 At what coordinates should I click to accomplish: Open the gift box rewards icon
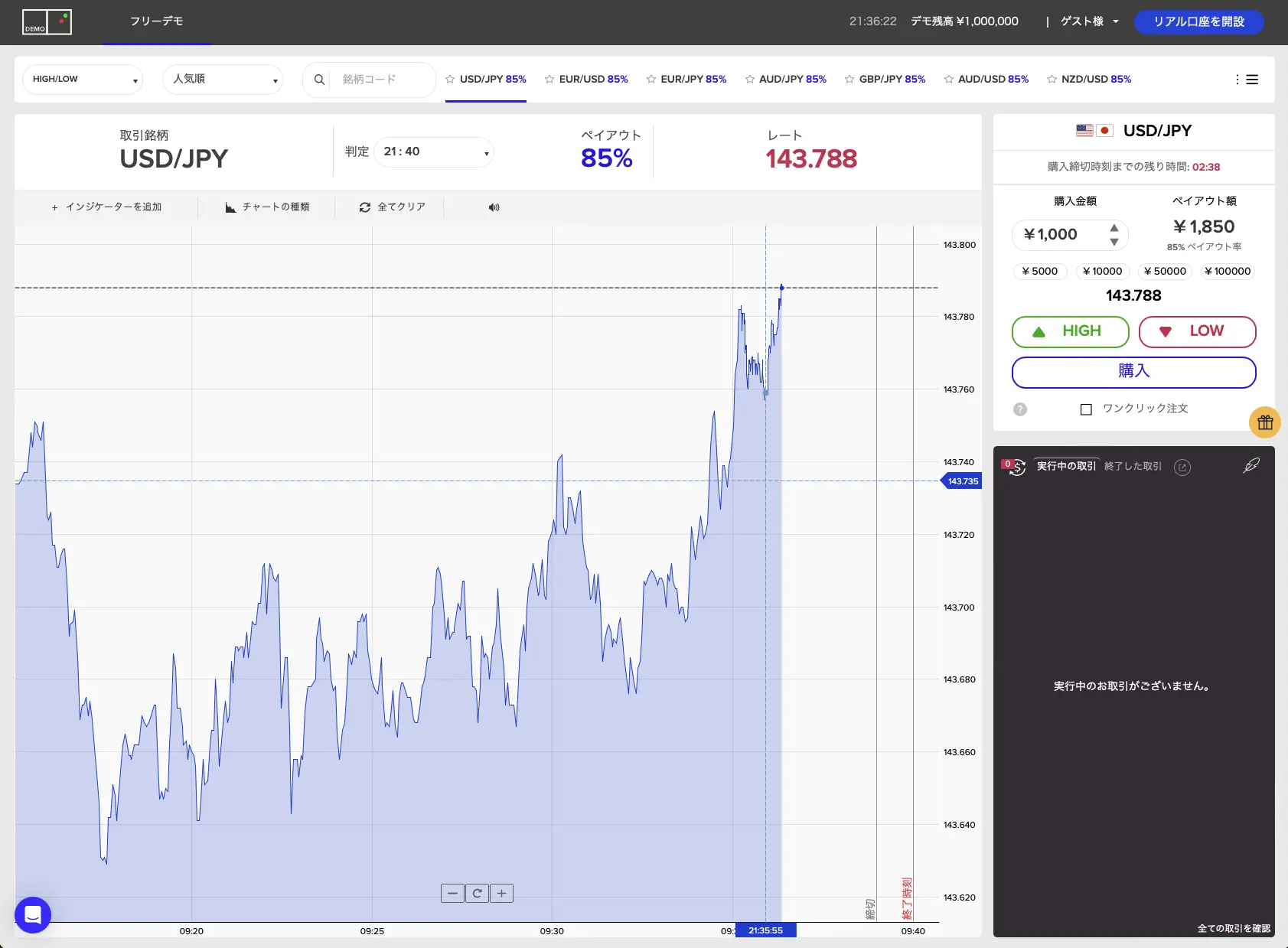[x=1265, y=422]
